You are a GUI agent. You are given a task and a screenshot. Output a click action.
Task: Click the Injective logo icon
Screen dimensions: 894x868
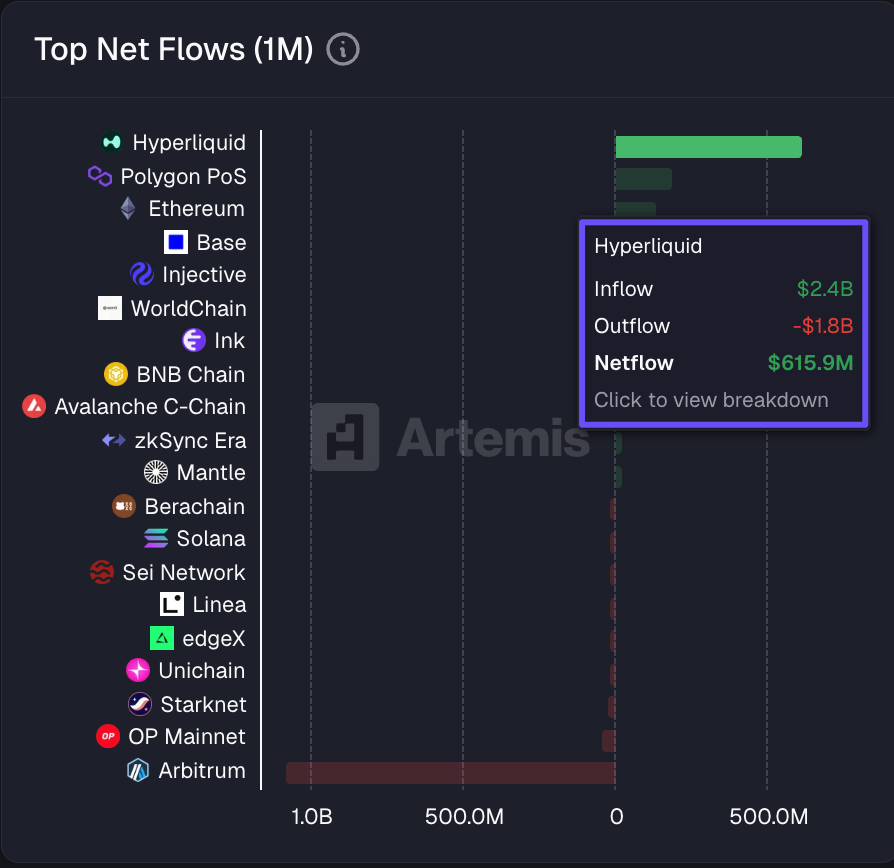[142, 275]
